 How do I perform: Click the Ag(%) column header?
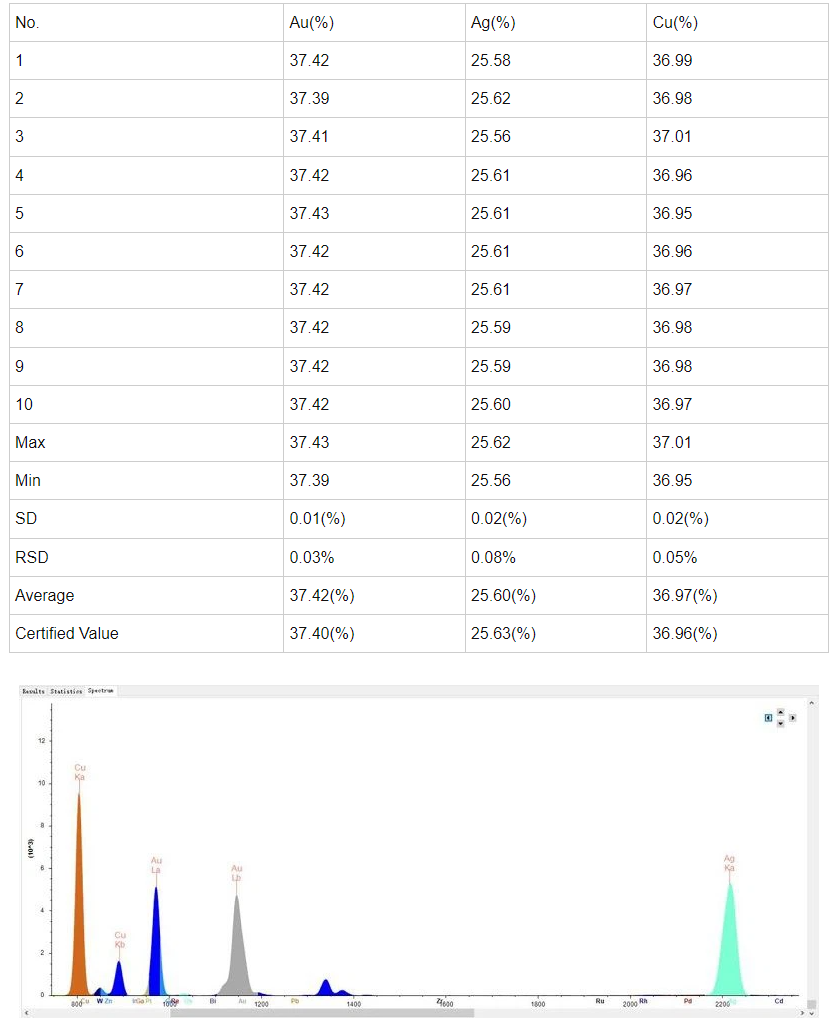[491, 22]
